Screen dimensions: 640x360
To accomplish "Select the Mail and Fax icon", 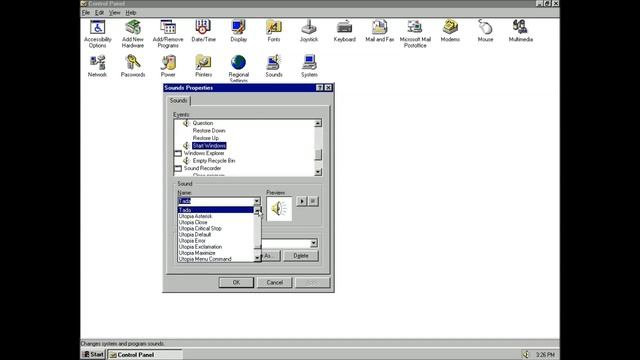I will (380, 31).
